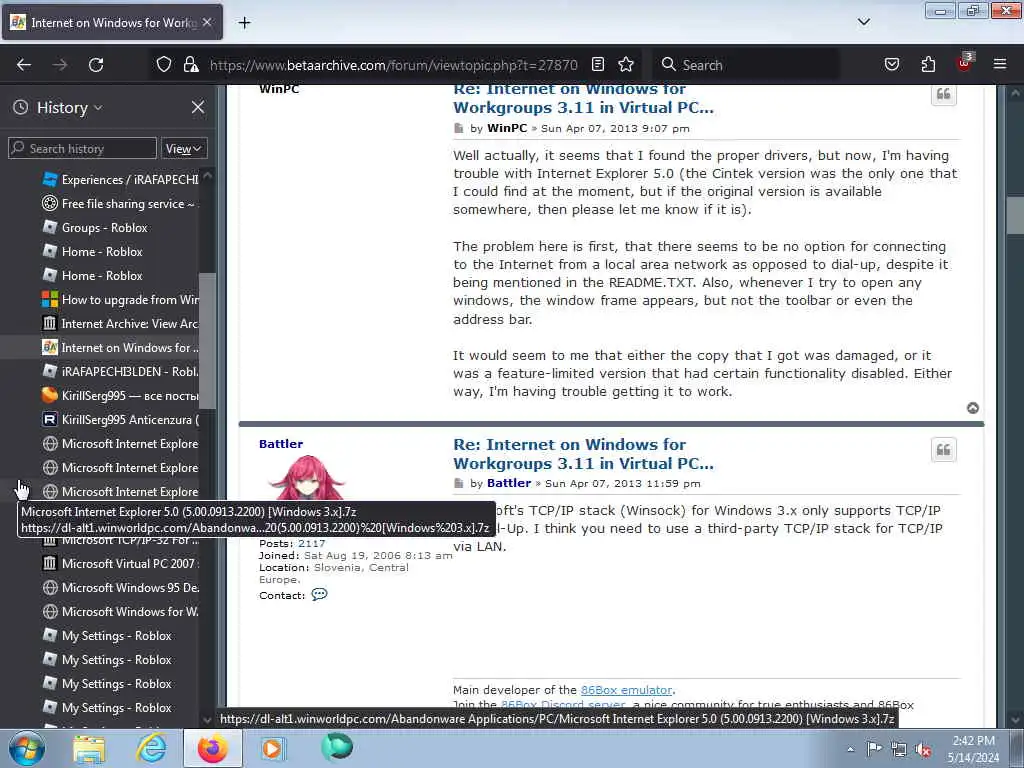The width and height of the screenshot is (1024, 768).
Task: Open Free file sharing service entry
Action: (x=120, y=204)
